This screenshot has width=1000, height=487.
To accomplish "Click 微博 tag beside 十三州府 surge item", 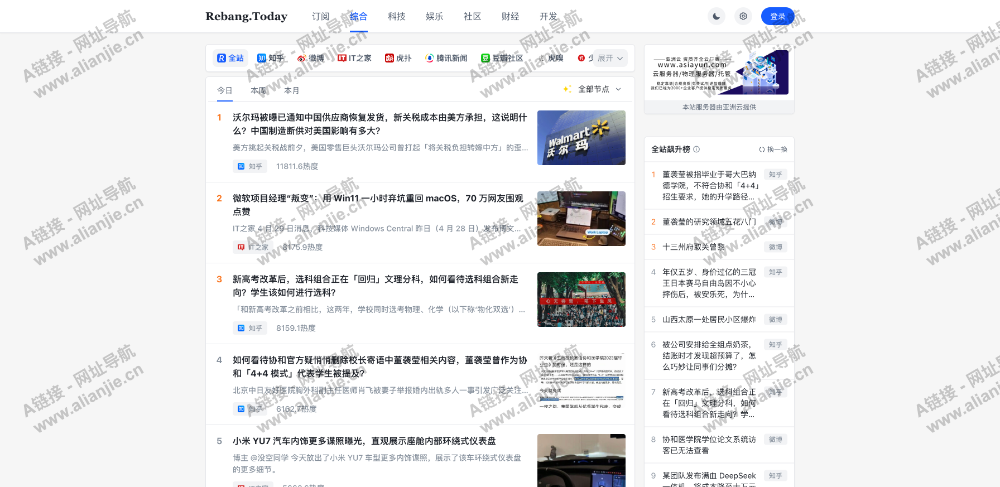I will (x=776, y=247).
